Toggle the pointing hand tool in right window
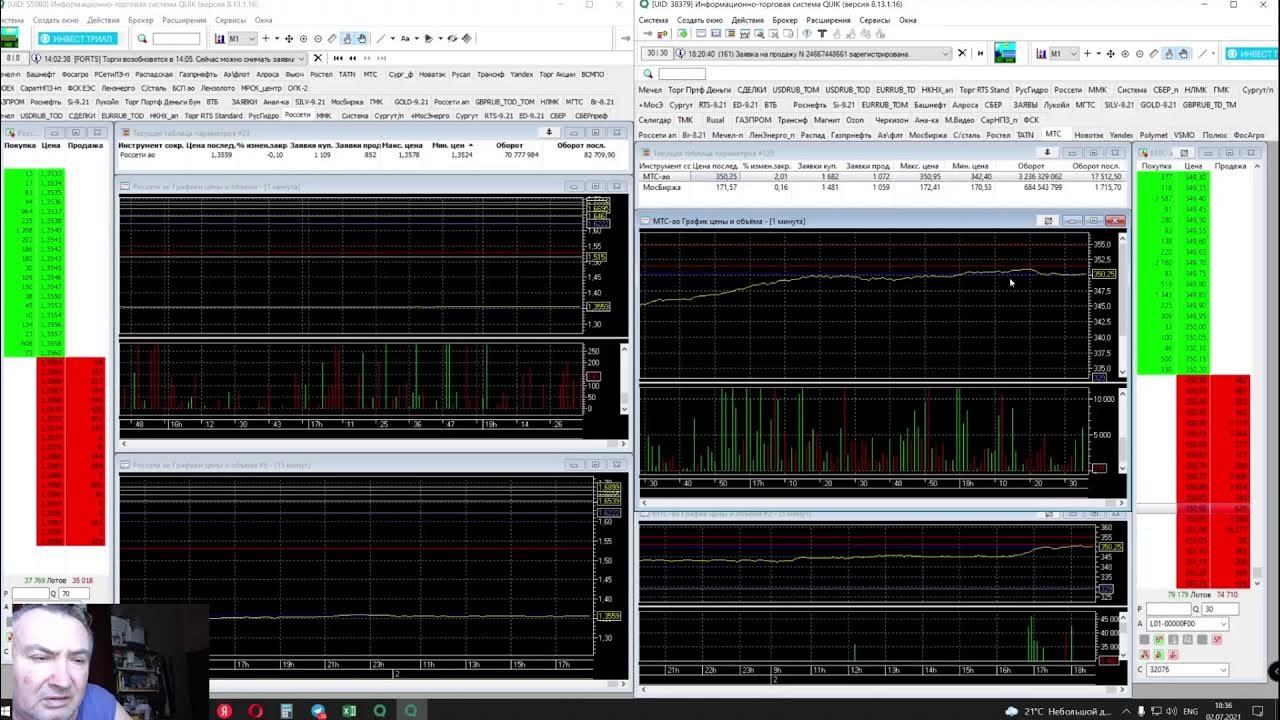Image resolution: width=1280 pixels, height=720 pixels. tap(1170, 54)
